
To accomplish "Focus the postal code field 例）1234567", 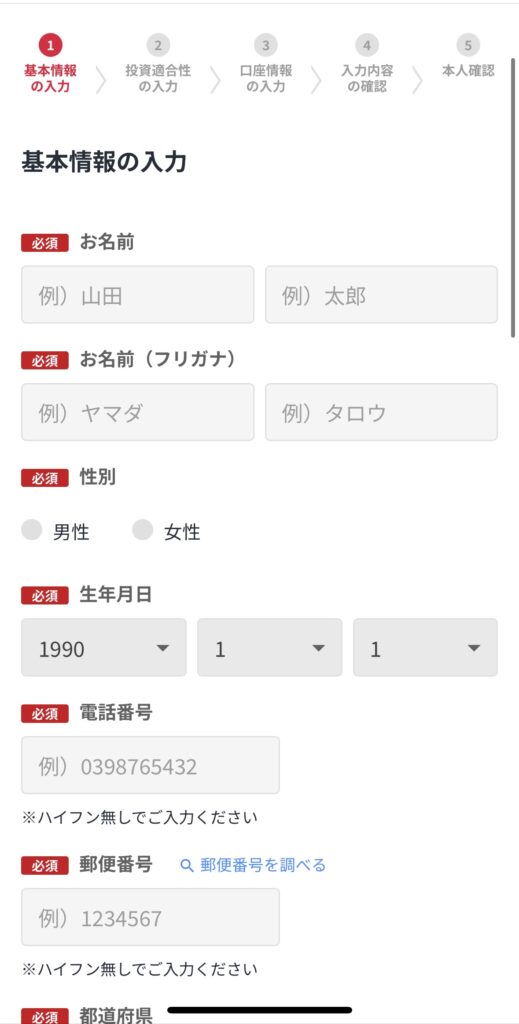I will (x=151, y=917).
